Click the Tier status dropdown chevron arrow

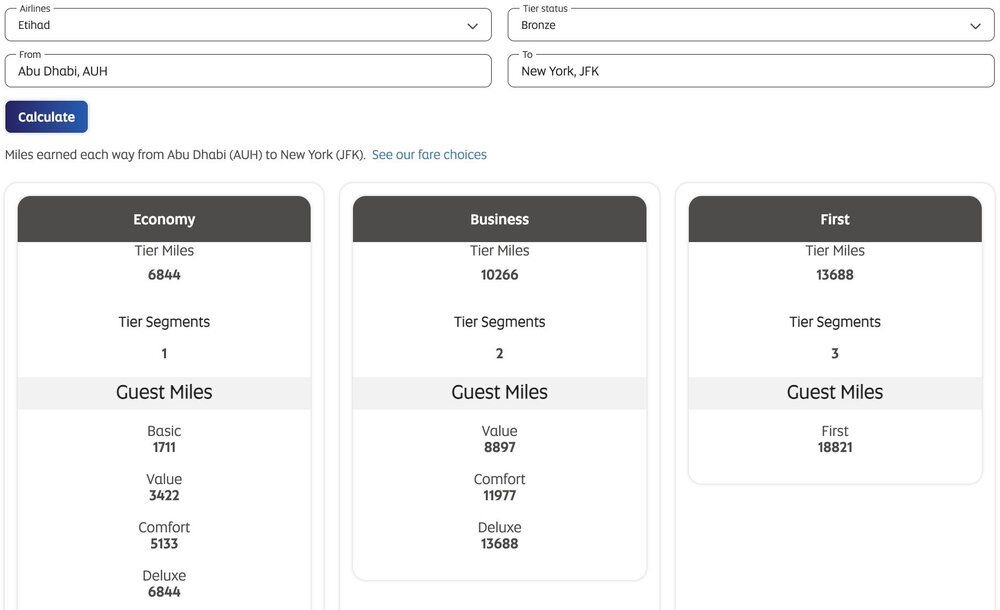tap(975, 26)
